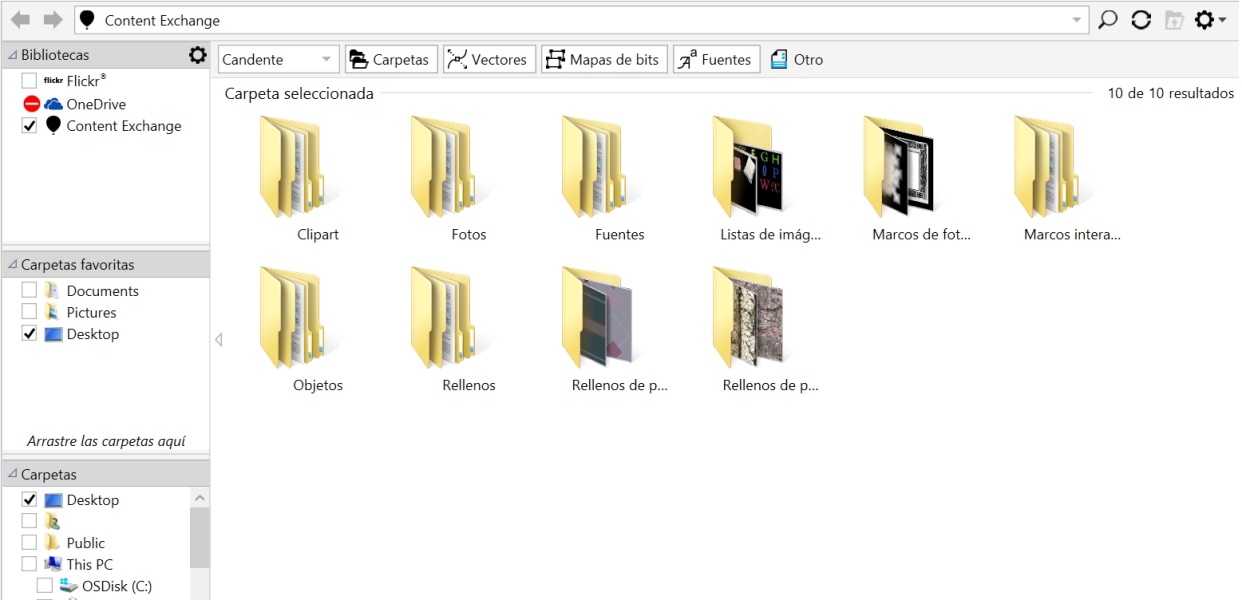Uncheck the Content Exchange library checkbox
Image resolution: width=1242 pixels, height=600 pixels.
click(29, 126)
